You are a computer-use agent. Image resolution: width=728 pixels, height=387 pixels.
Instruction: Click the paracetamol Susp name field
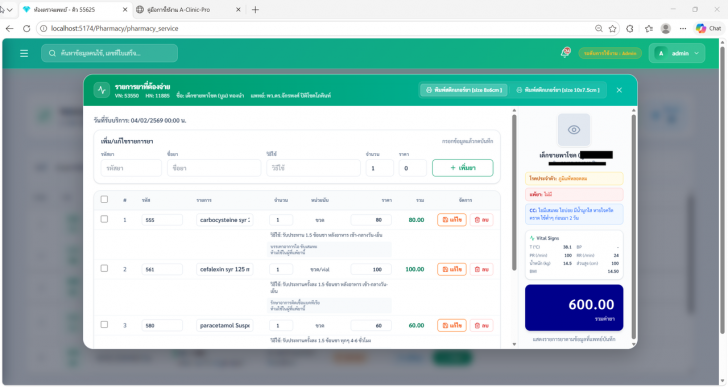(x=225, y=326)
